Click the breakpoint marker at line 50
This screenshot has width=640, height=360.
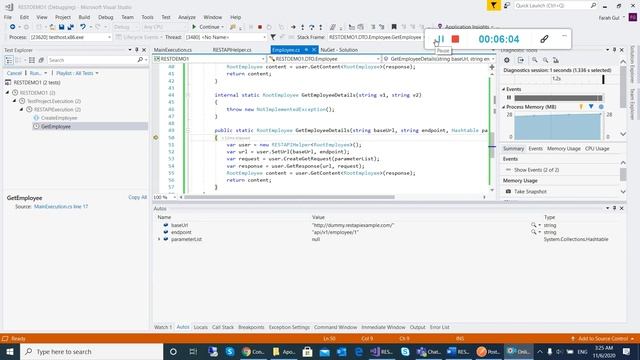point(156,138)
